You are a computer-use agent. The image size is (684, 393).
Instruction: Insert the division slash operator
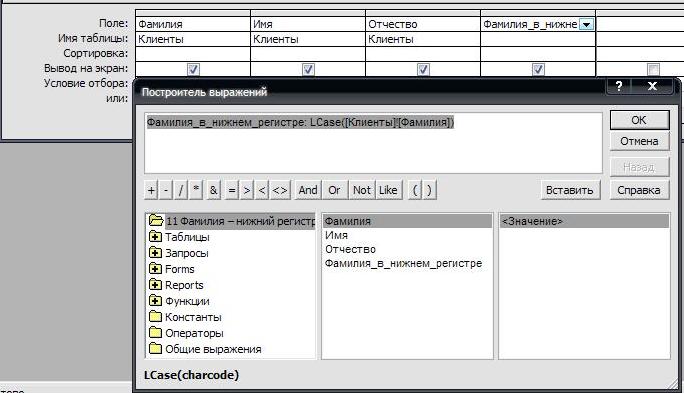[181, 190]
